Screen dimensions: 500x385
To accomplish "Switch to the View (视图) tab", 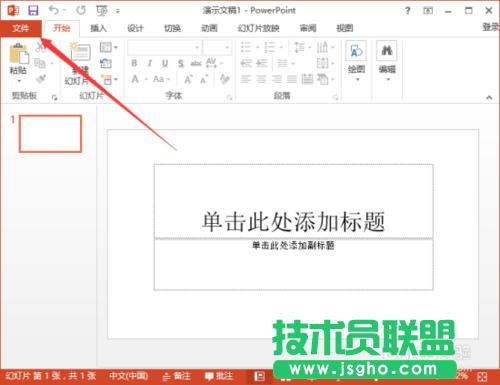I will (x=344, y=28).
